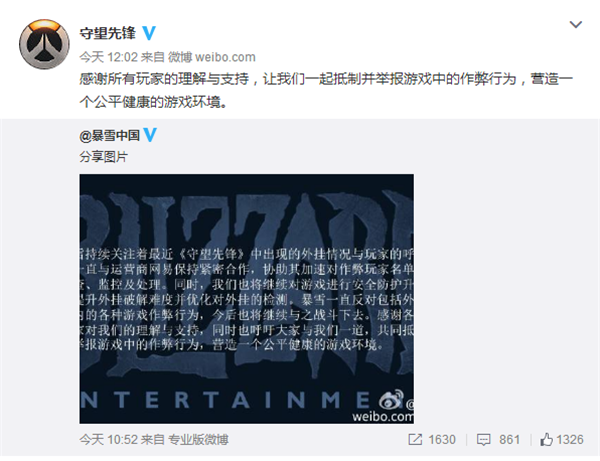This screenshot has width=600, height=461.
Task: Click the main post text about 作弊行为
Action: pyautogui.click(x=326, y=90)
